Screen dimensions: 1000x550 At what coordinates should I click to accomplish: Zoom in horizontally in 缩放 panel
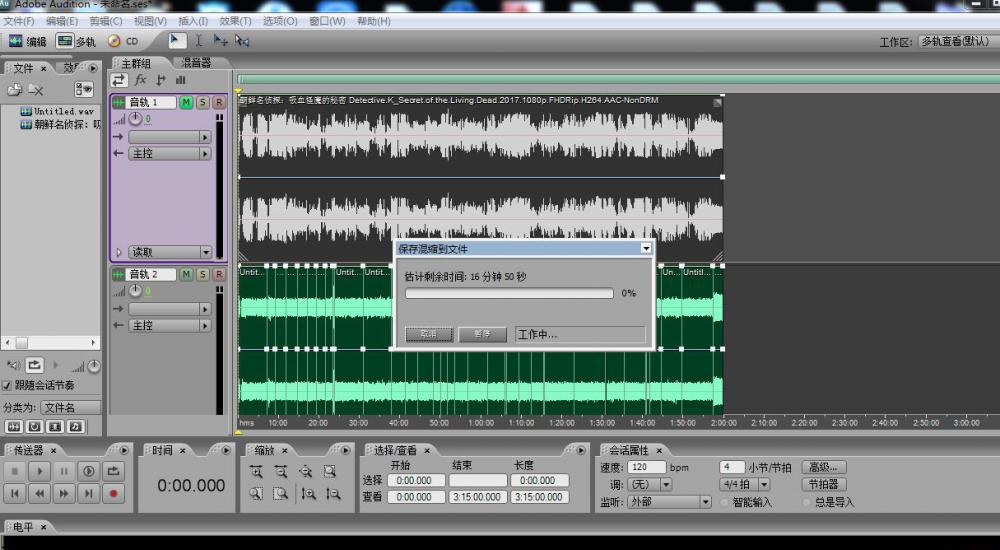point(256,472)
